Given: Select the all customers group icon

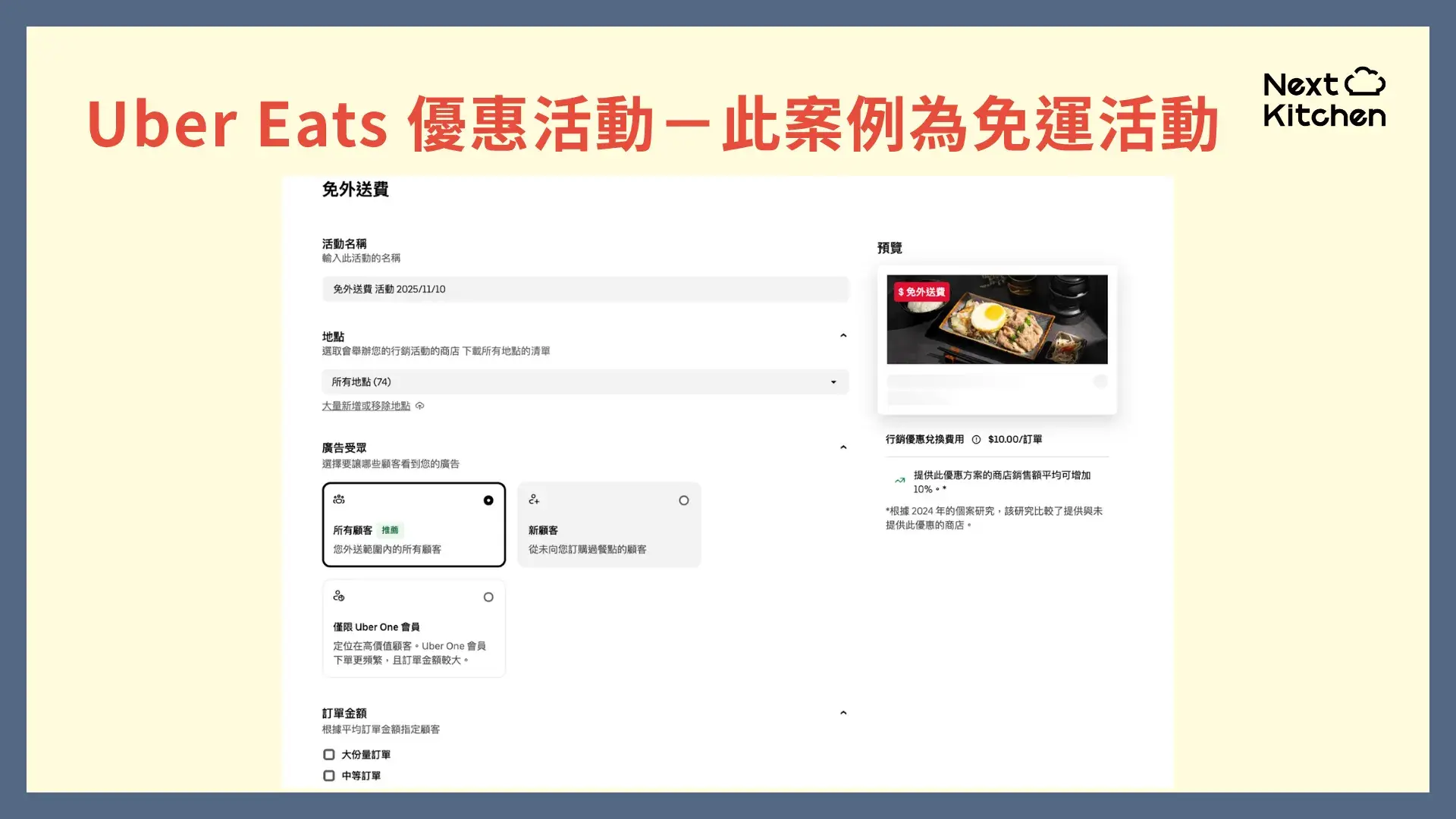Looking at the screenshot, I should coord(339,500).
